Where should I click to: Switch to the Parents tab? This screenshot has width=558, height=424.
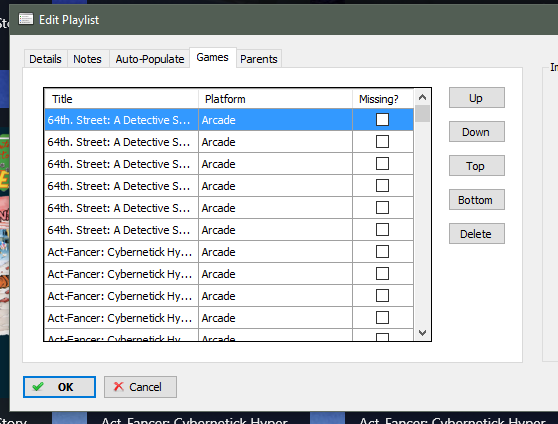[x=259, y=59]
